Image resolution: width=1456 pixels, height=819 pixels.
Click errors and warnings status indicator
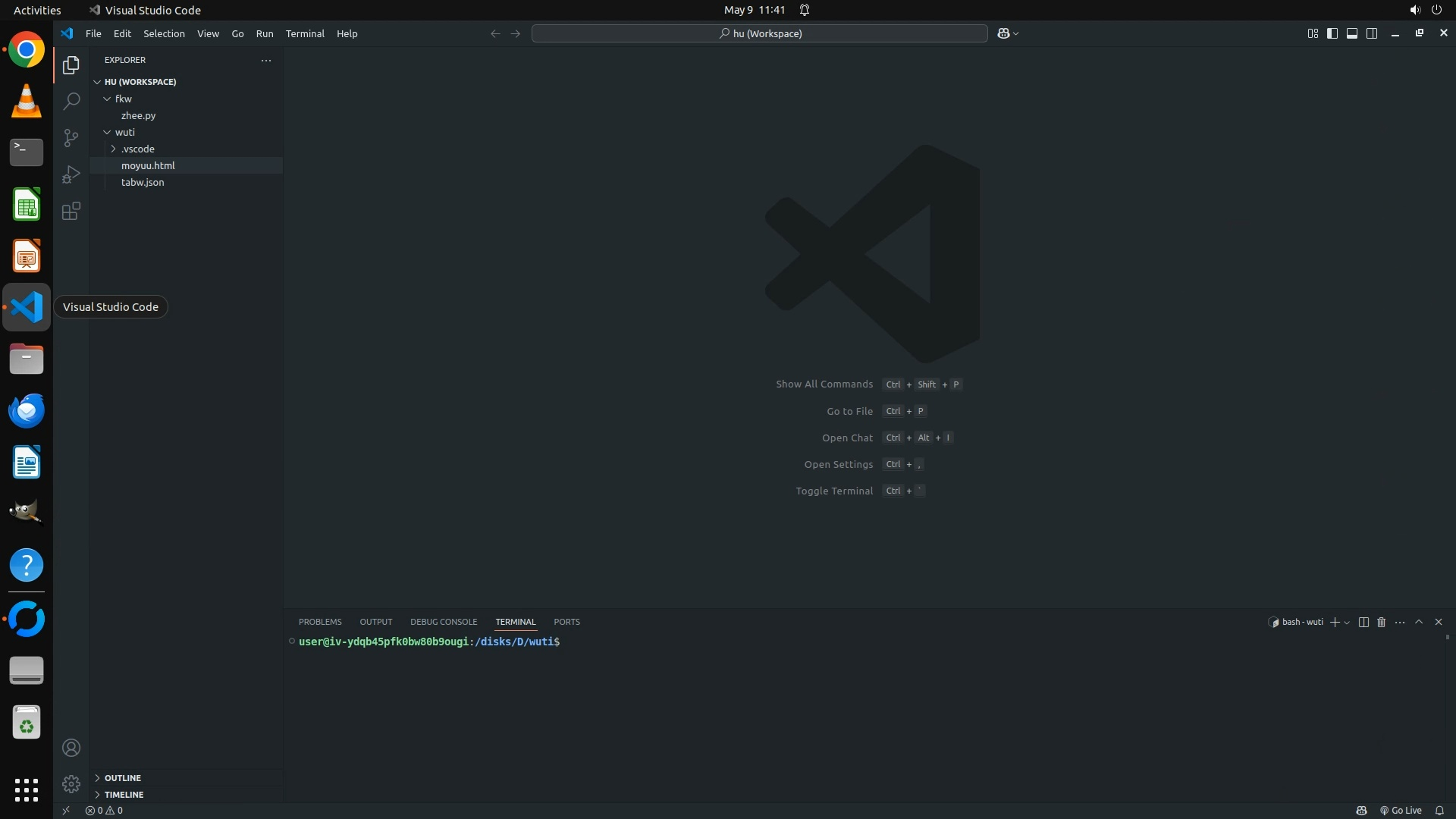point(104,810)
